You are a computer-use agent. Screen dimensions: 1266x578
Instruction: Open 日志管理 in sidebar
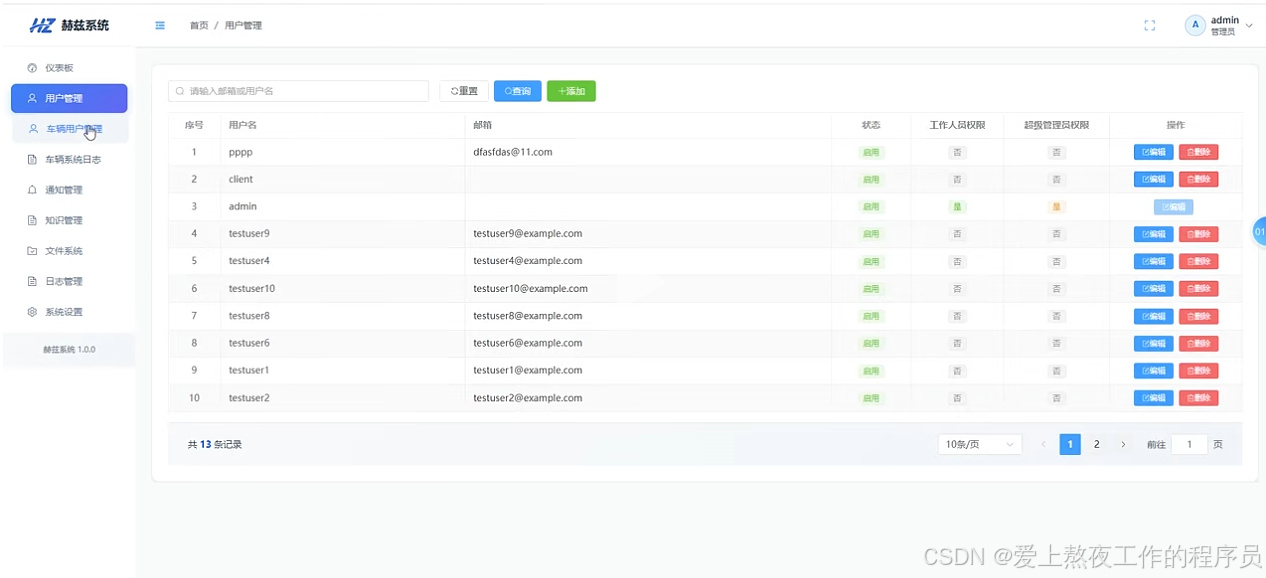pyautogui.click(x=69, y=281)
